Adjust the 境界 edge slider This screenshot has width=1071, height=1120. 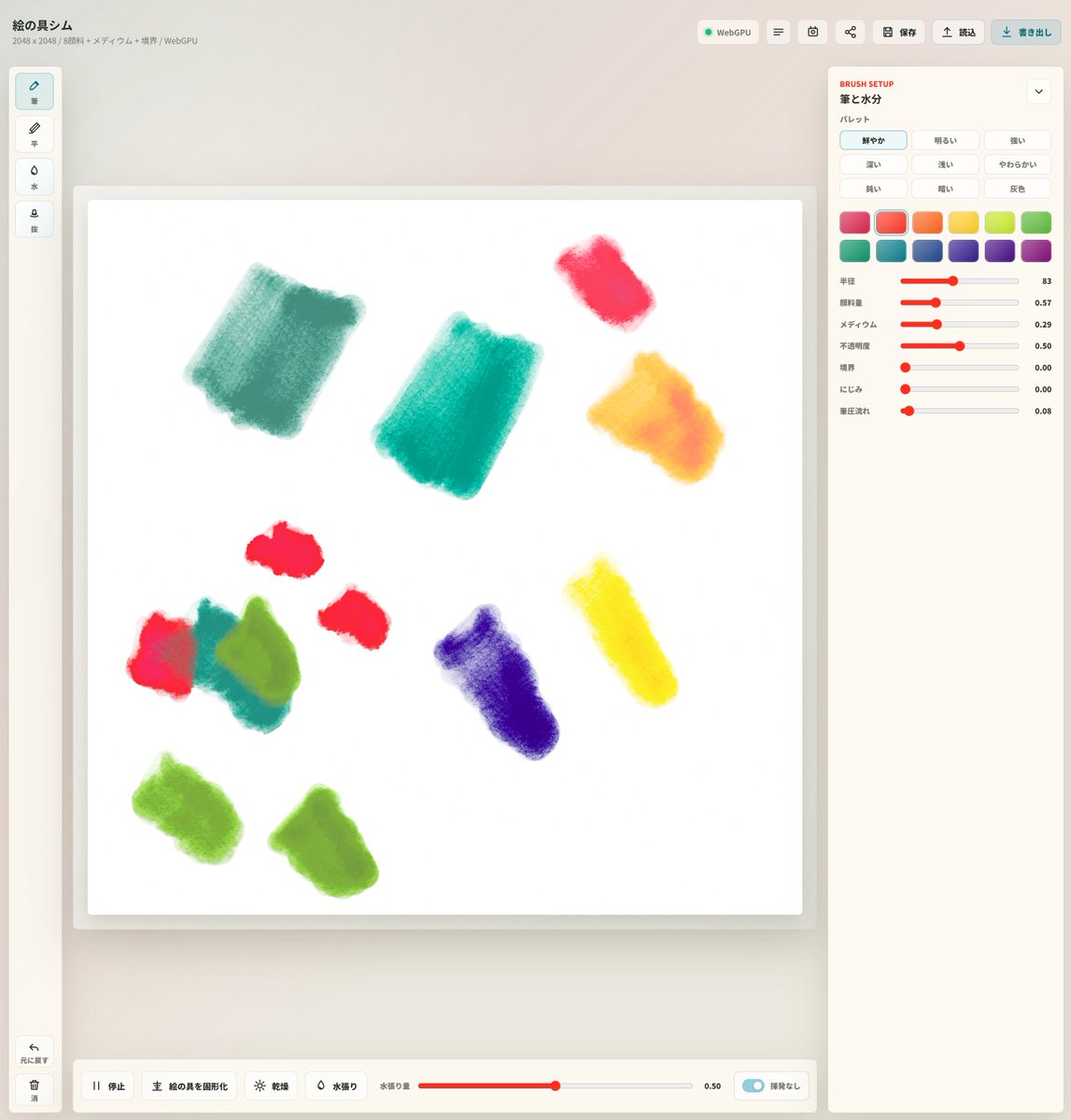959,368
